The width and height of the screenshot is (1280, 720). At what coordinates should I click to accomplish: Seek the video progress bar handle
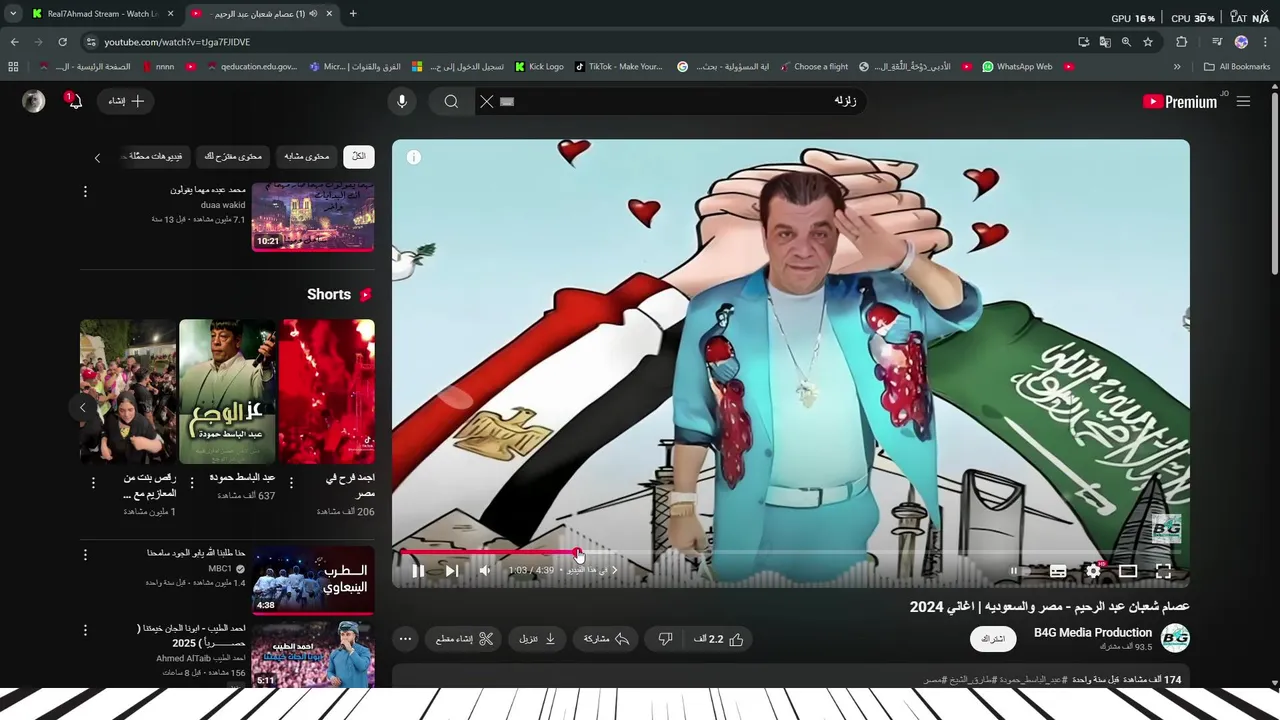[x=578, y=552]
